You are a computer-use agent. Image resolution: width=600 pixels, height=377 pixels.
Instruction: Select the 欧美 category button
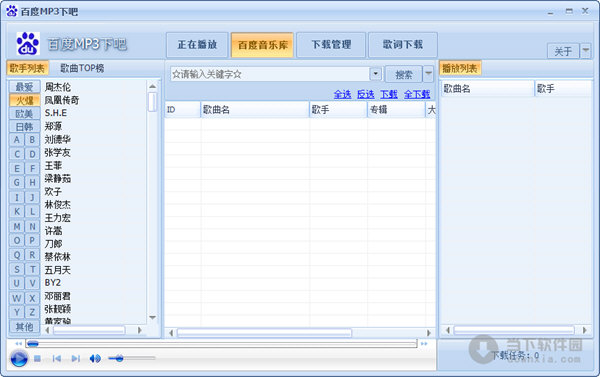pyautogui.click(x=24, y=114)
